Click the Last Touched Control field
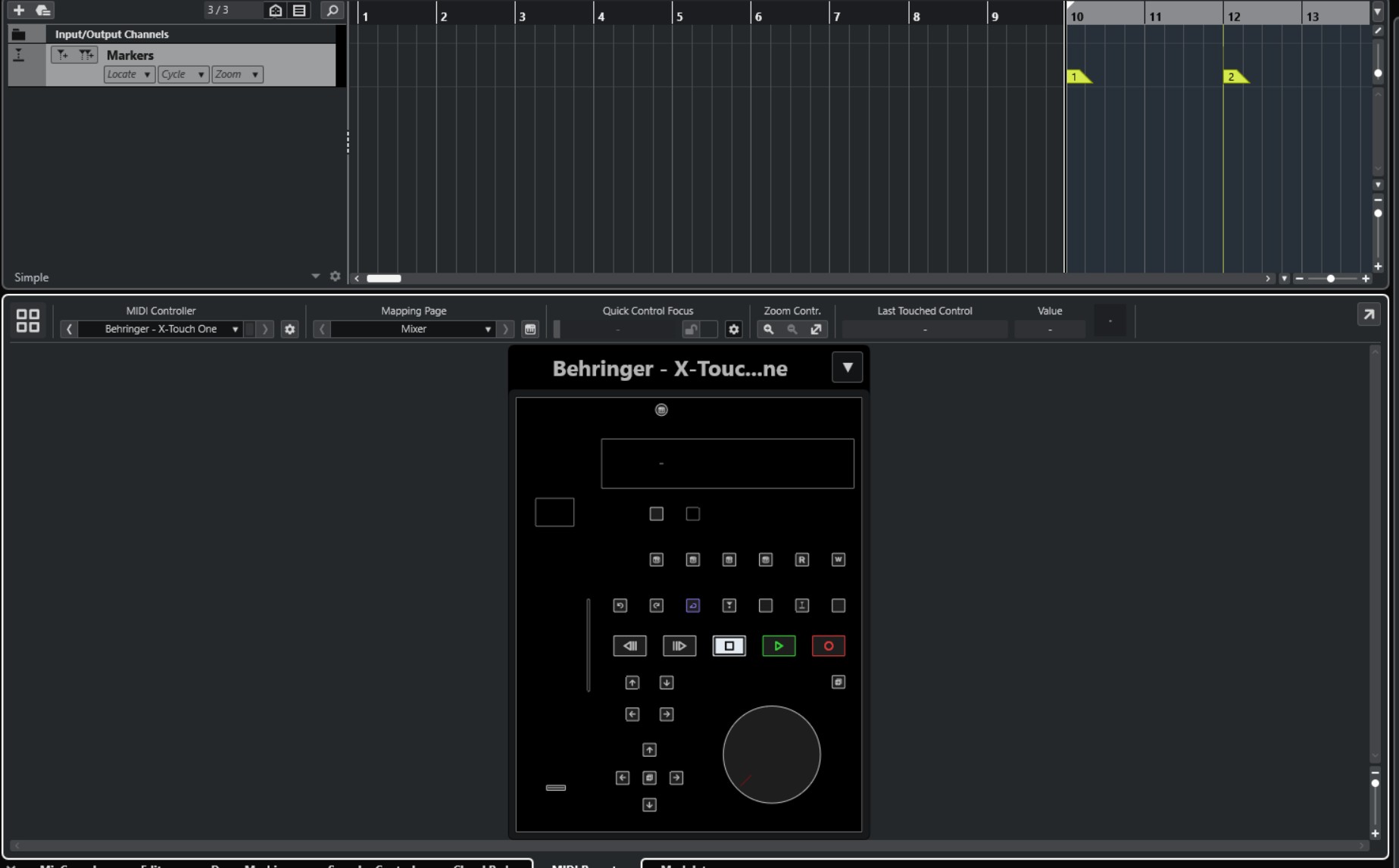The width and height of the screenshot is (1399, 868). [925, 329]
